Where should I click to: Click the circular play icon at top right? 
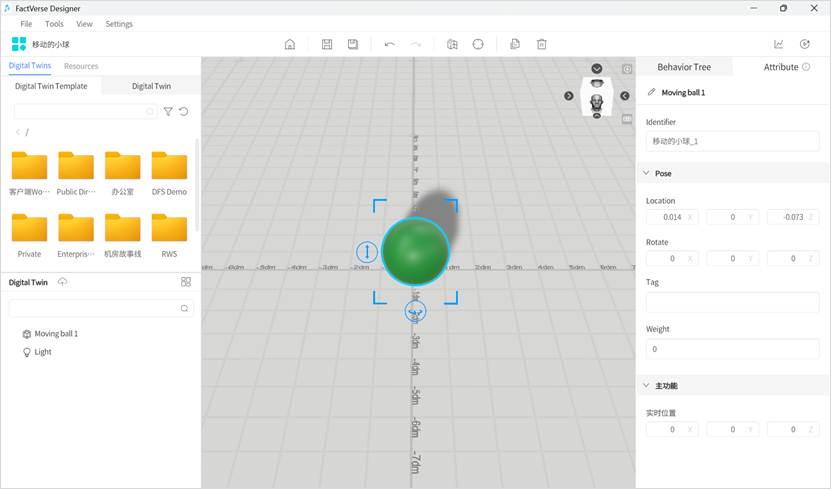pos(805,45)
